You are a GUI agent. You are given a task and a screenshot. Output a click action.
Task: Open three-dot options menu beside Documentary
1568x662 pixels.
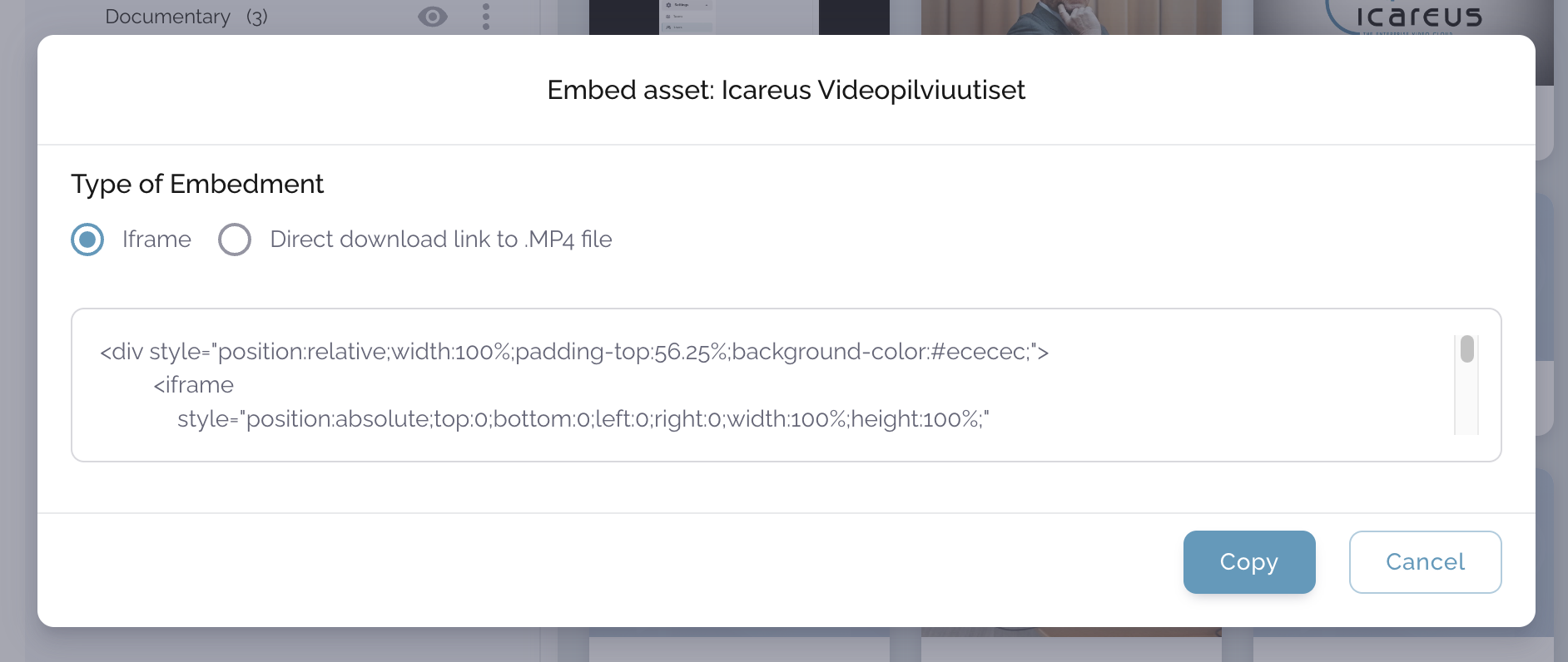pyautogui.click(x=486, y=17)
